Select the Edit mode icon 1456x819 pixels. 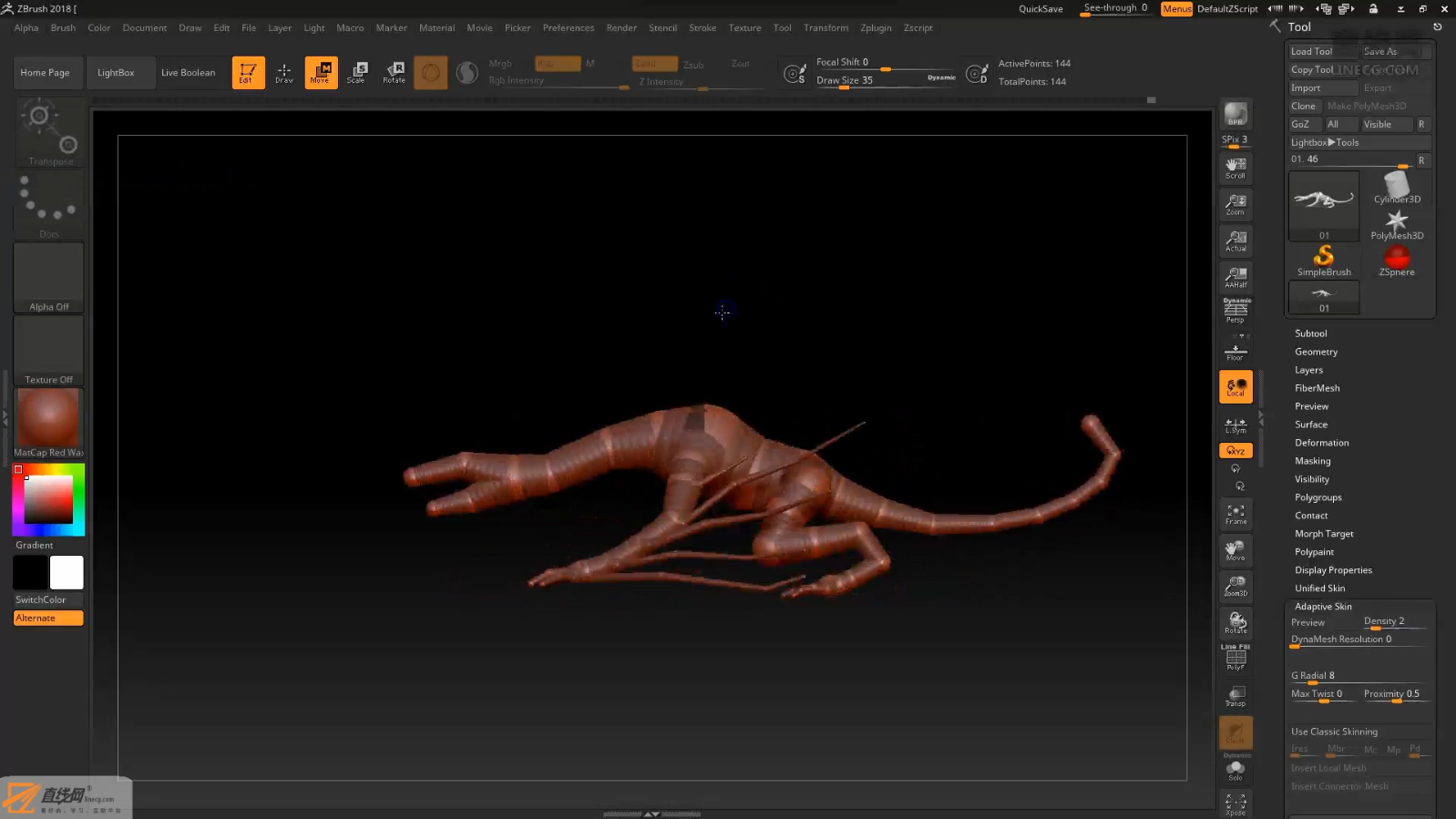(x=248, y=73)
